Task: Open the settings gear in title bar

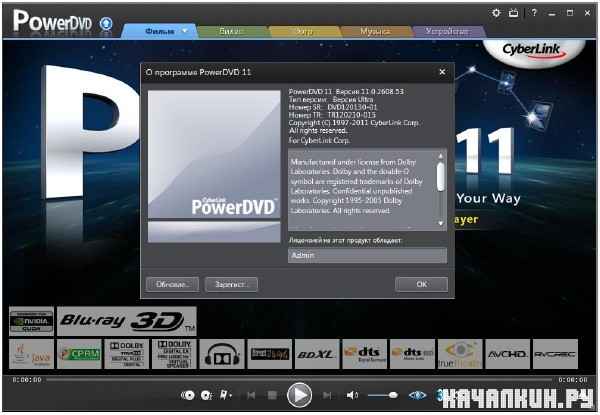Action: [x=496, y=13]
